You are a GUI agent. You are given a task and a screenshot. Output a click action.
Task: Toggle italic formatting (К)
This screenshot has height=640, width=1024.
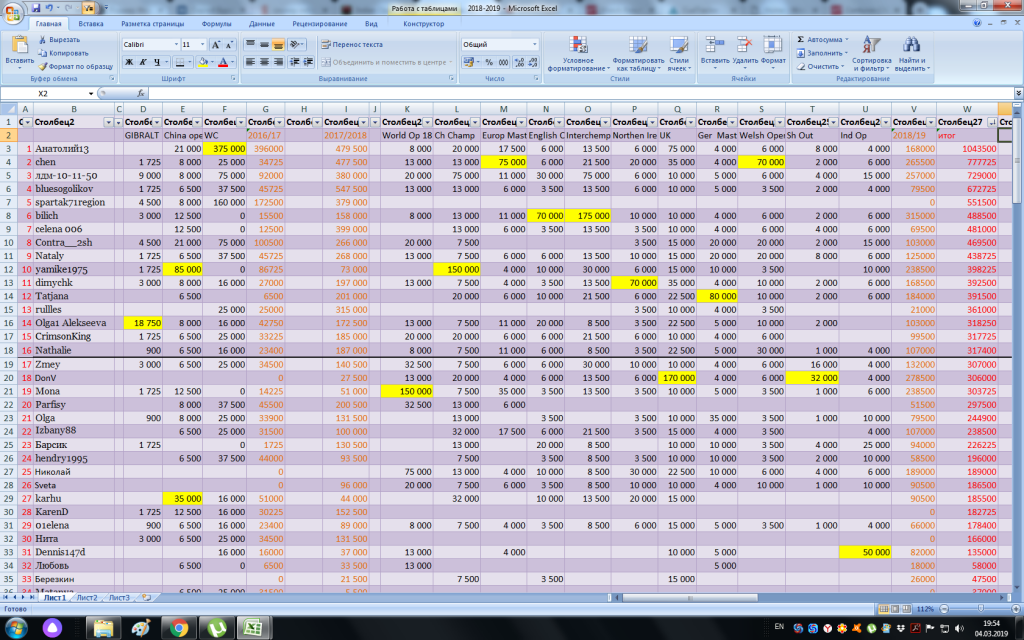143,62
